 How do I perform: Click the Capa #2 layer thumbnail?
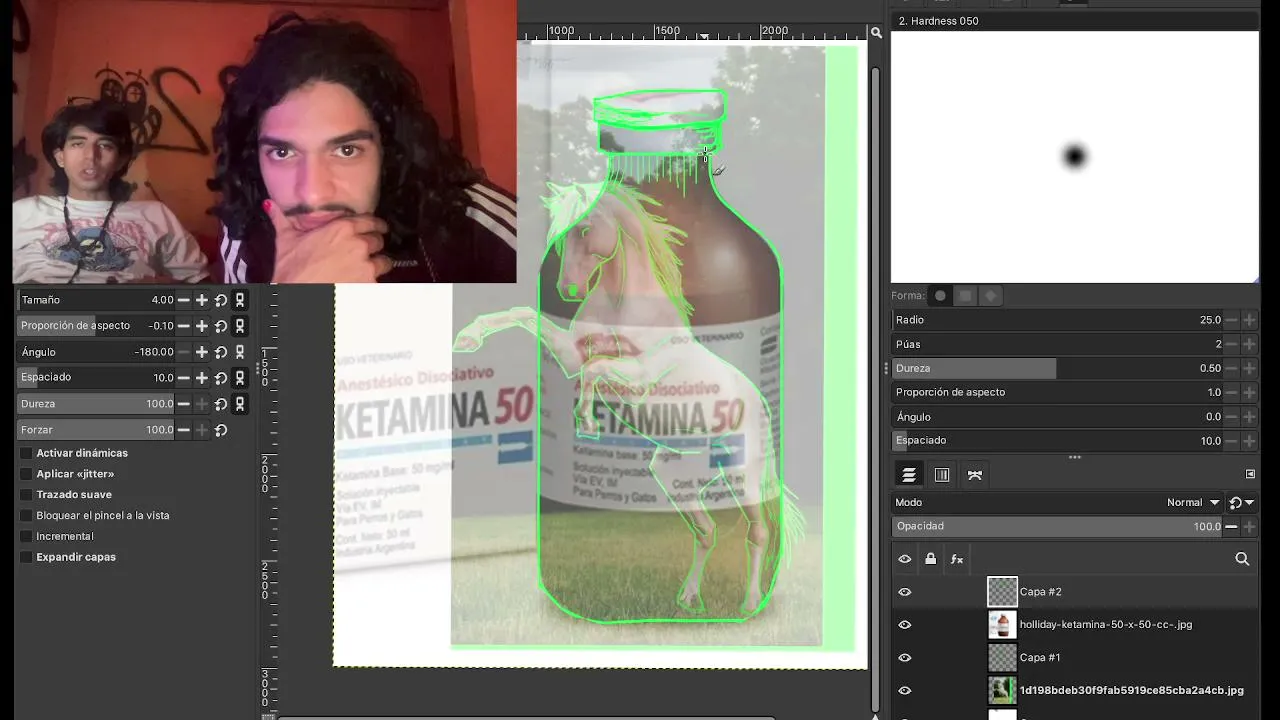1002,592
